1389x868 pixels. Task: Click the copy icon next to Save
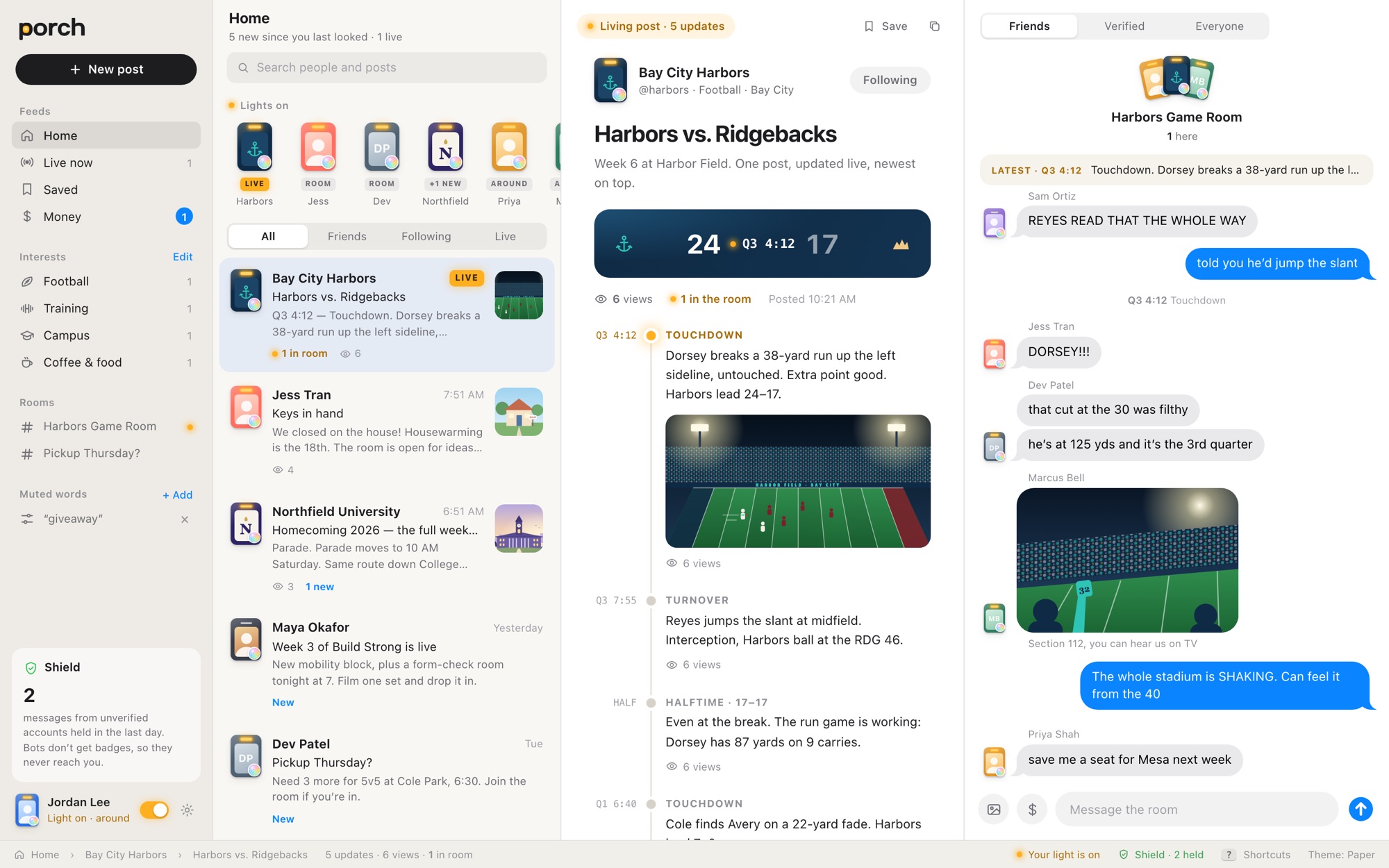[934, 26]
